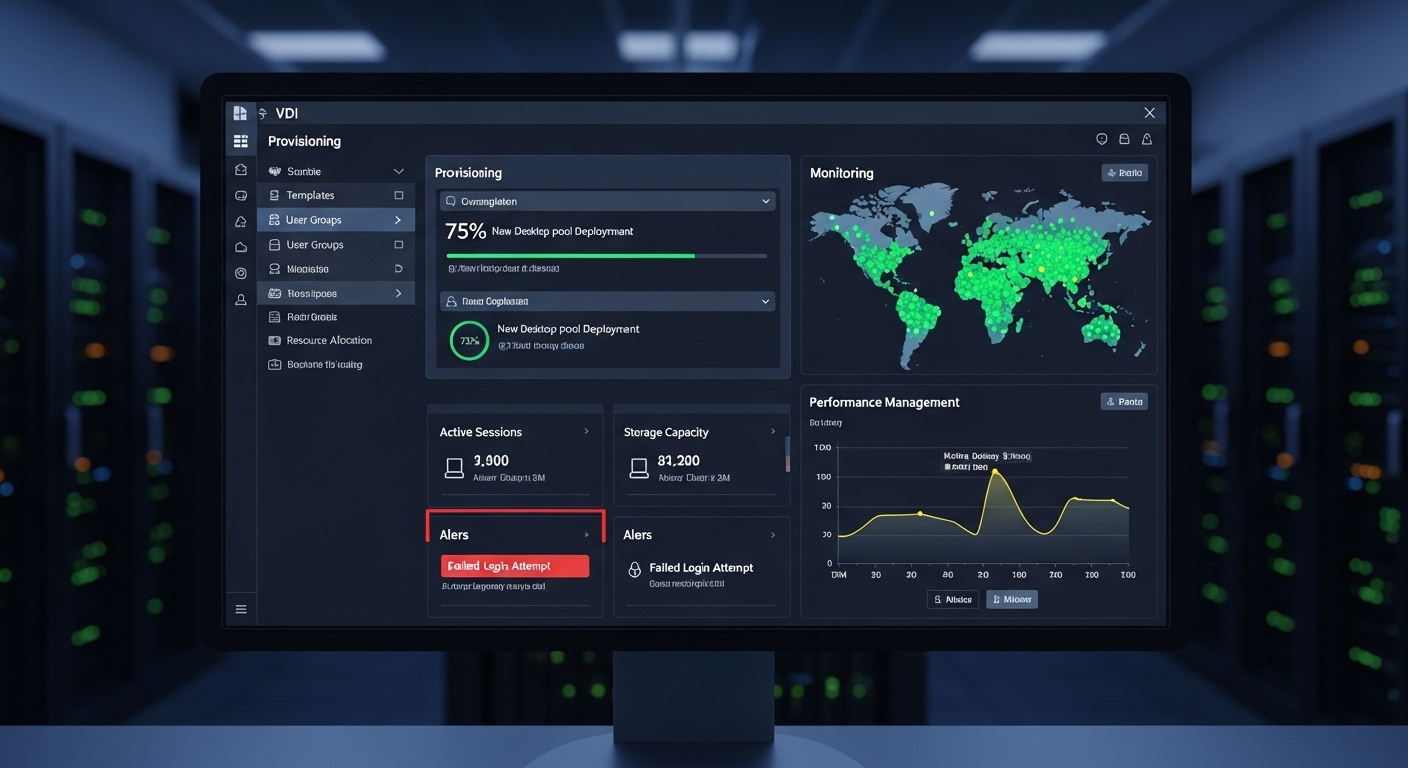
Task: Click the 75% deployment percentage text
Action: pos(465,231)
